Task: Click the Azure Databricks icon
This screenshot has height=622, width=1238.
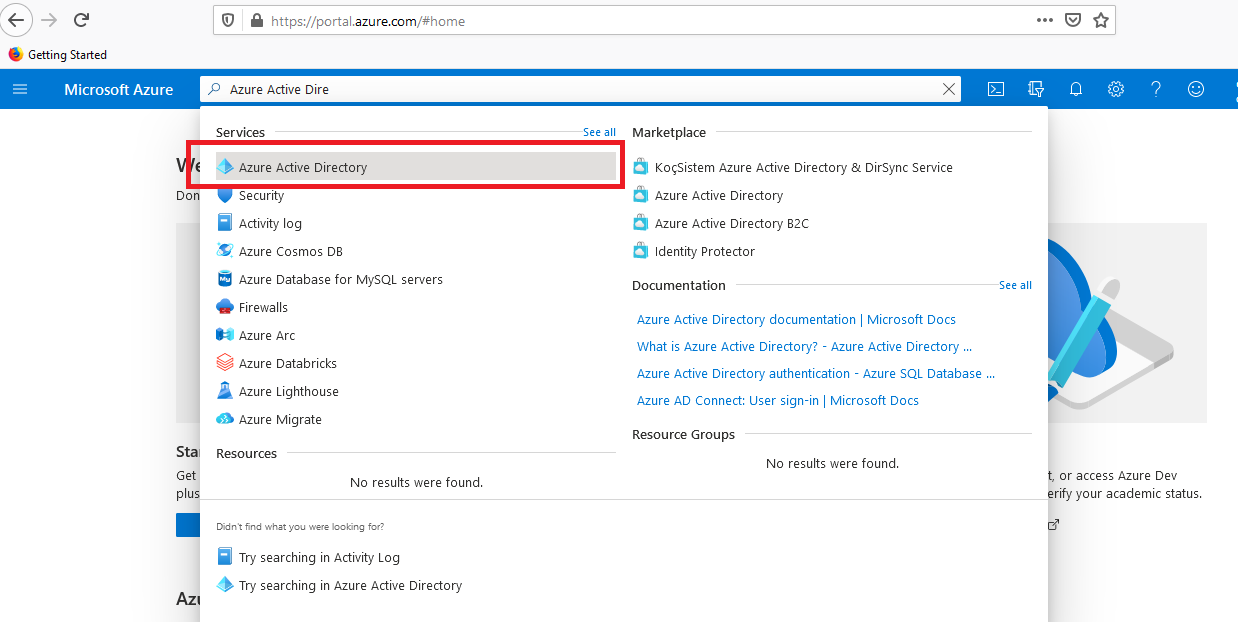Action: (x=225, y=363)
